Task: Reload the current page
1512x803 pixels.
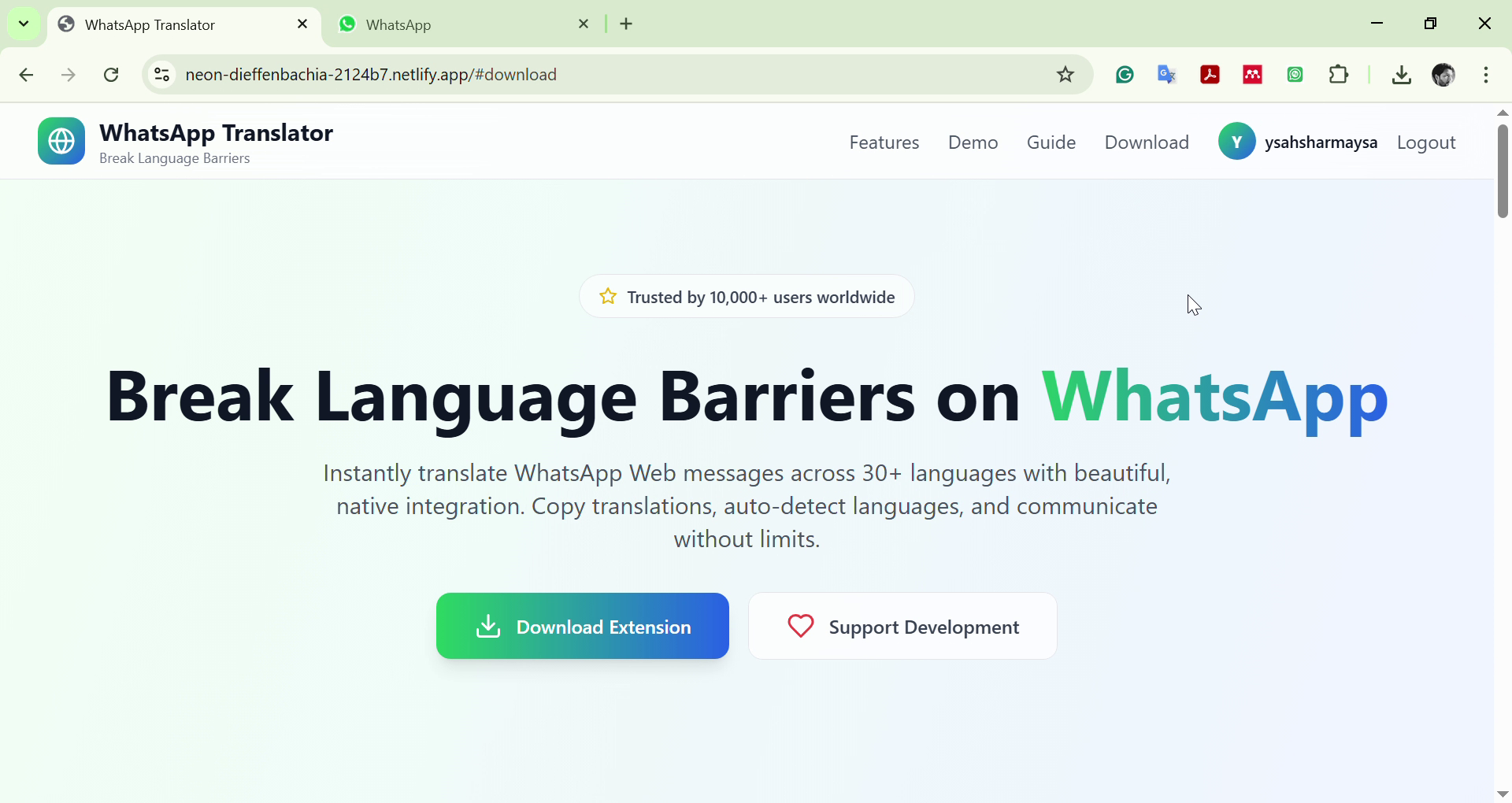Action: click(111, 75)
